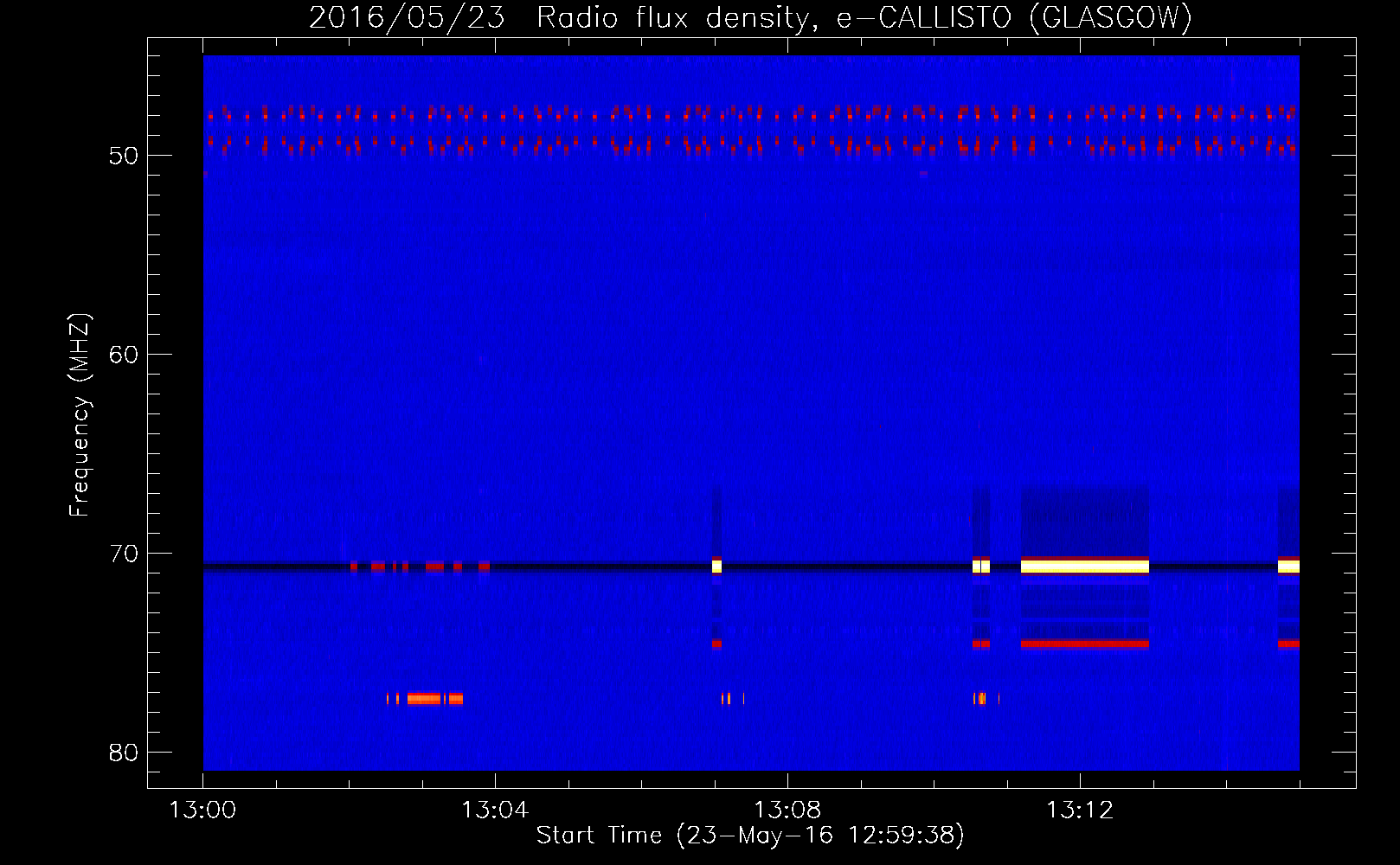1400x865 pixels.
Task: Click the long bright white burst near 13:12
Action: (x=1085, y=567)
